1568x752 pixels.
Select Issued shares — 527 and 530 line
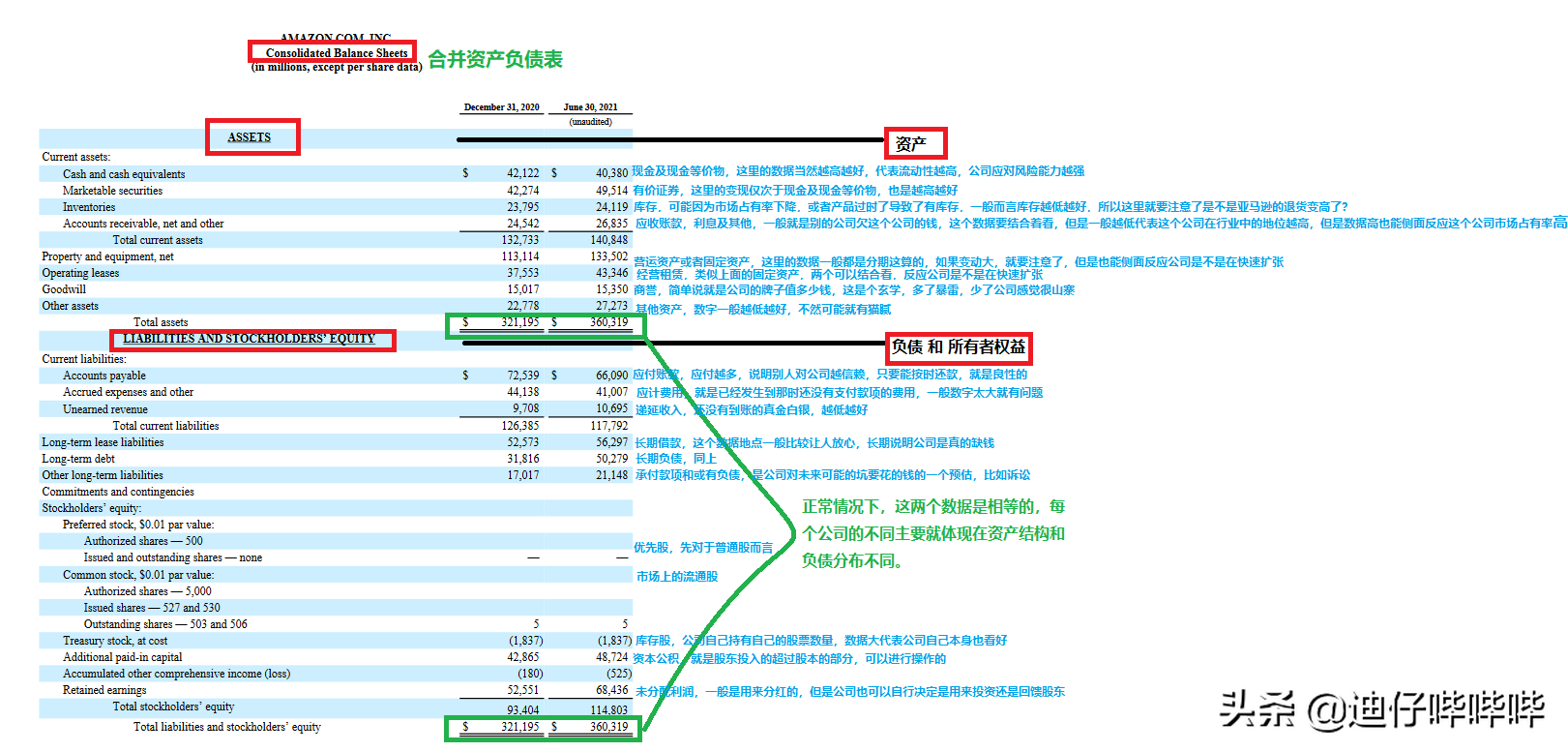coord(152,608)
